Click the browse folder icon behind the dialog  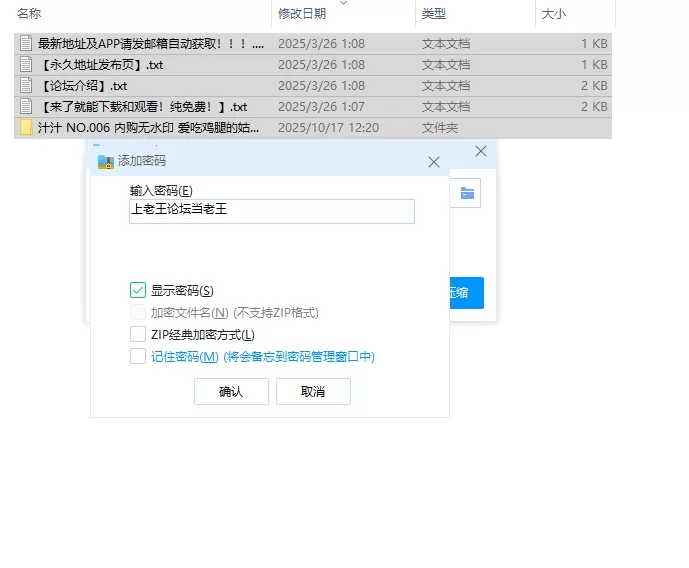click(x=467, y=193)
